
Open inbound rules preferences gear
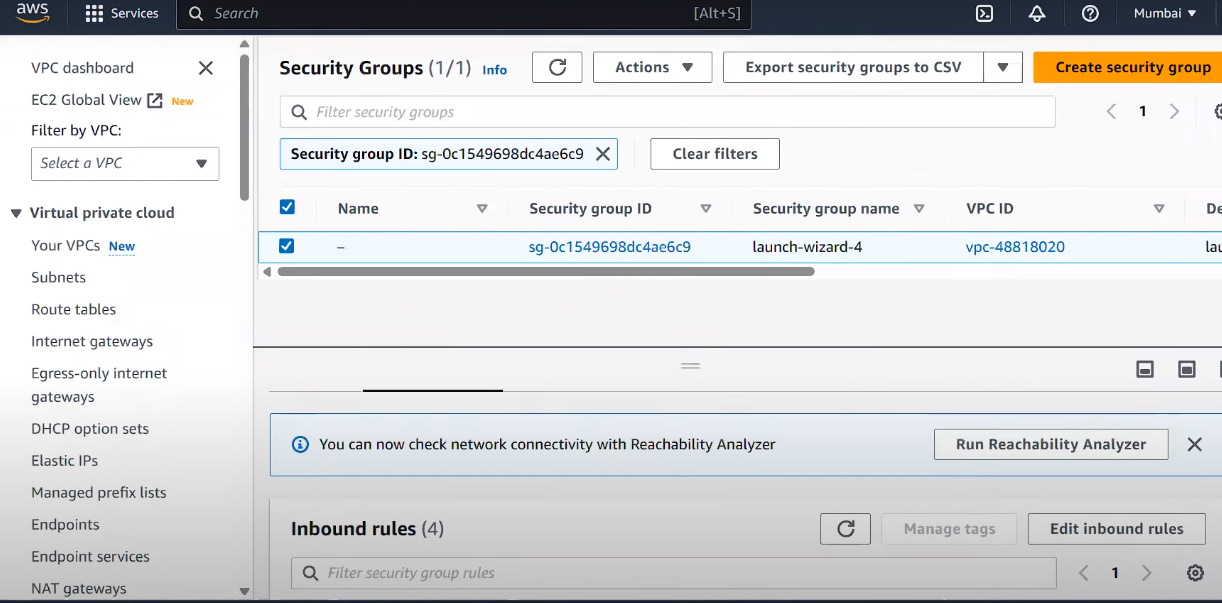coord(1195,573)
